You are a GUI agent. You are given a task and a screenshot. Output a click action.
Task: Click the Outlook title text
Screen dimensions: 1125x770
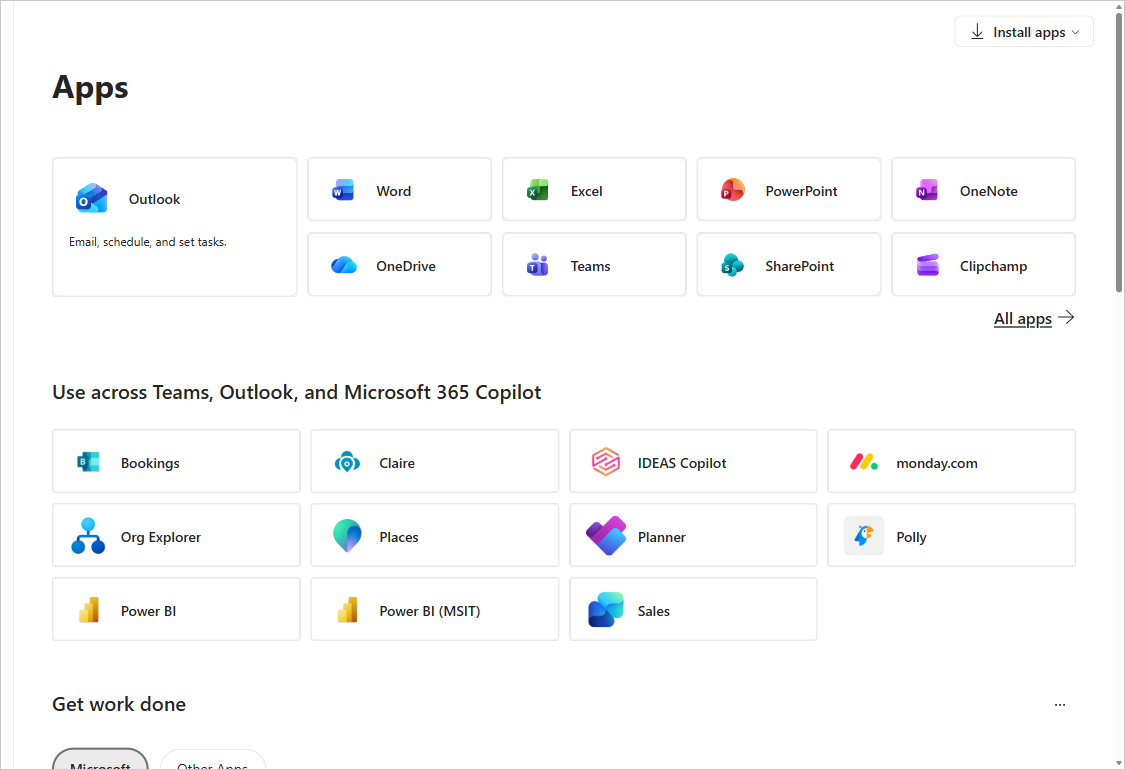[x=154, y=199]
